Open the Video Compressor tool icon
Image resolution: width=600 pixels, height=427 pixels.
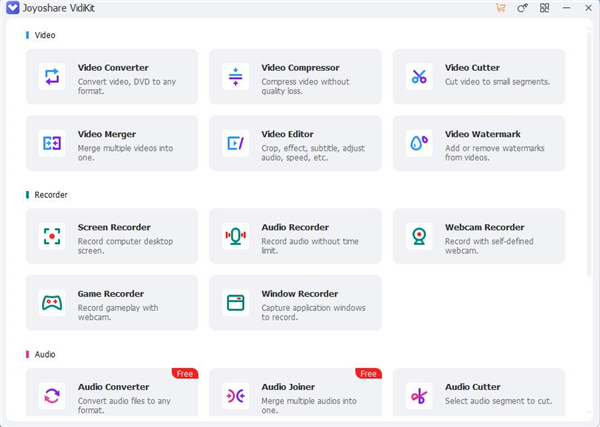pos(235,76)
